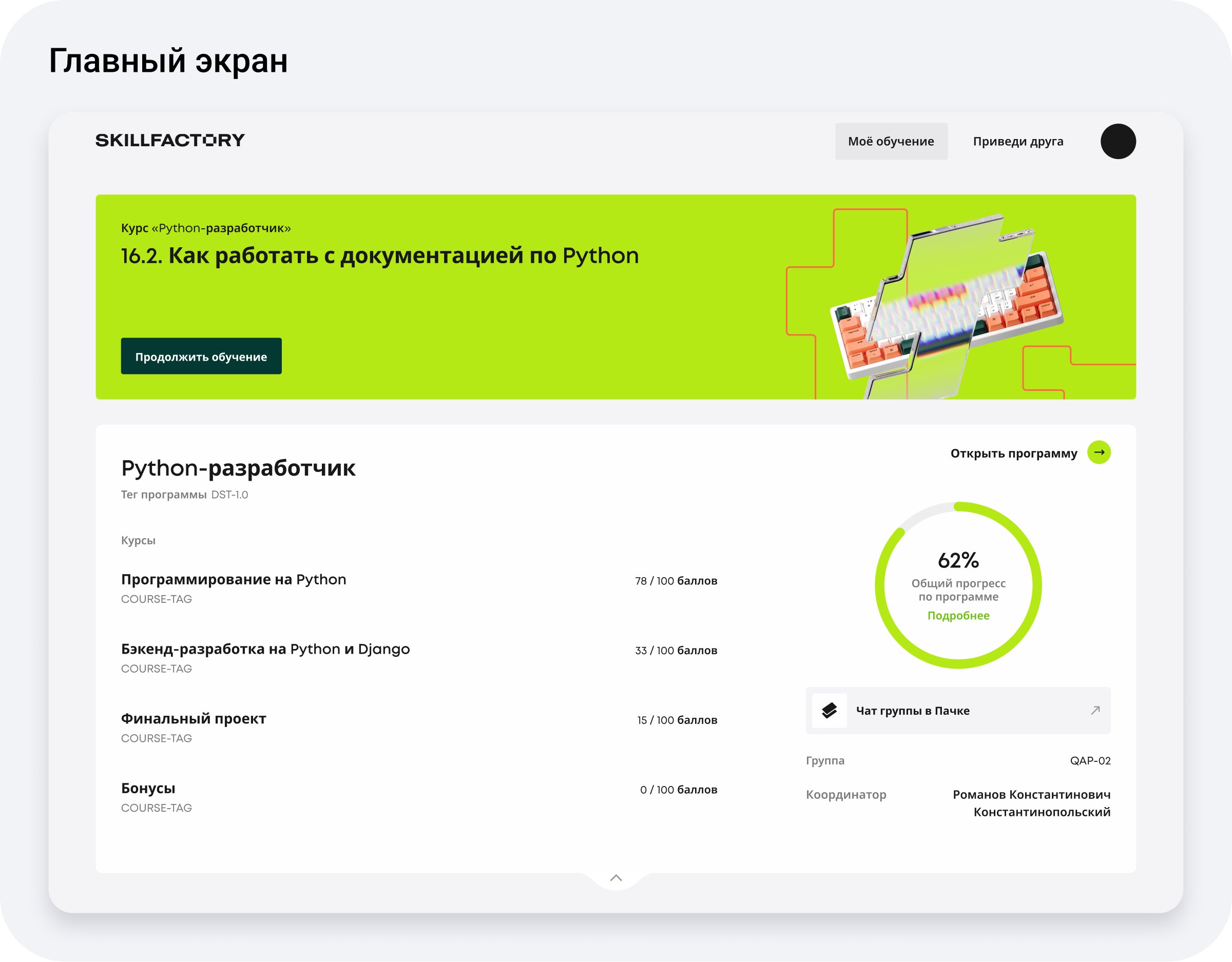Click the lesson title 16.2 in the banner
1232x962 pixels.
coord(380,256)
